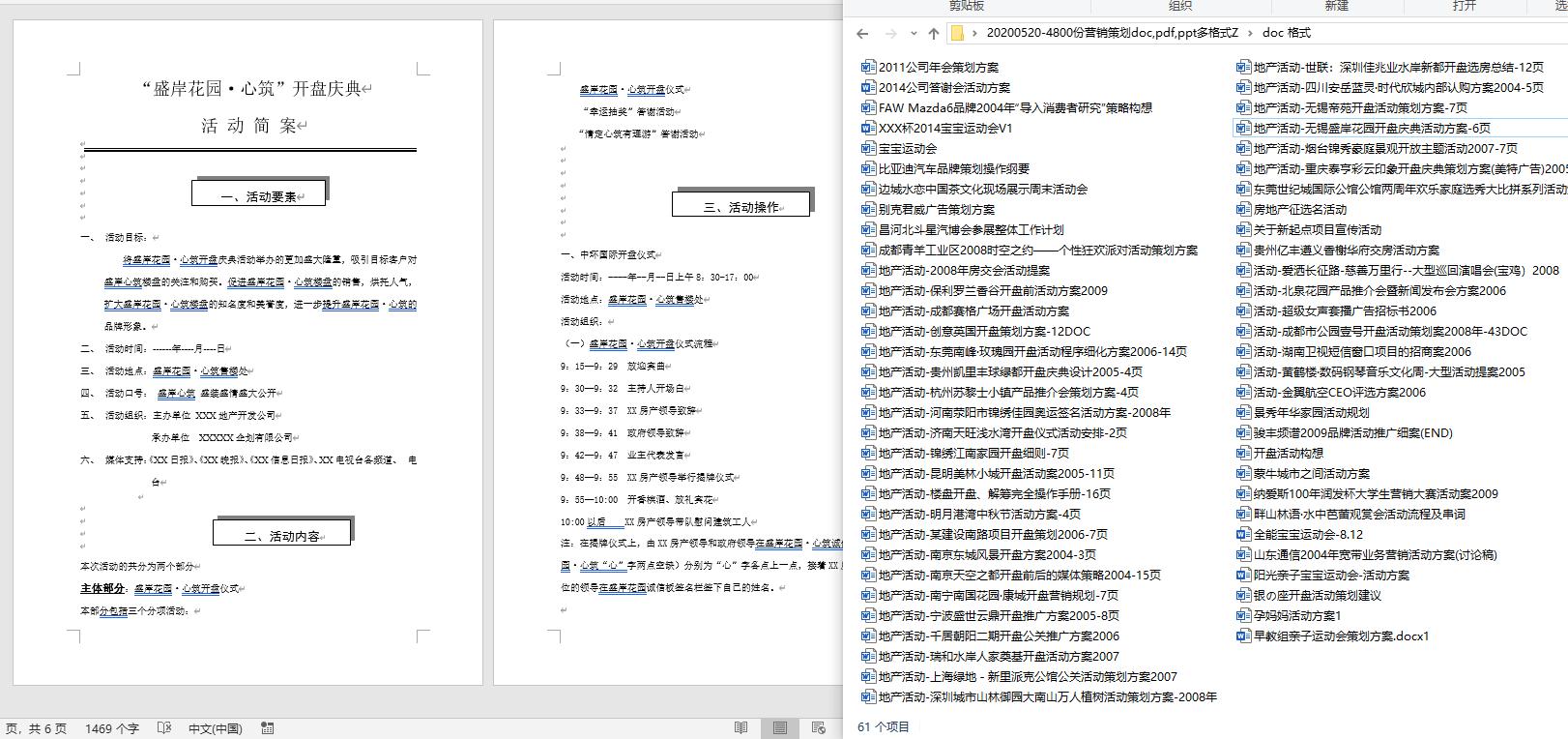Screen dimensions: 1568x739
Task: Click 中文(中国) language in status bar
Action: [215, 728]
